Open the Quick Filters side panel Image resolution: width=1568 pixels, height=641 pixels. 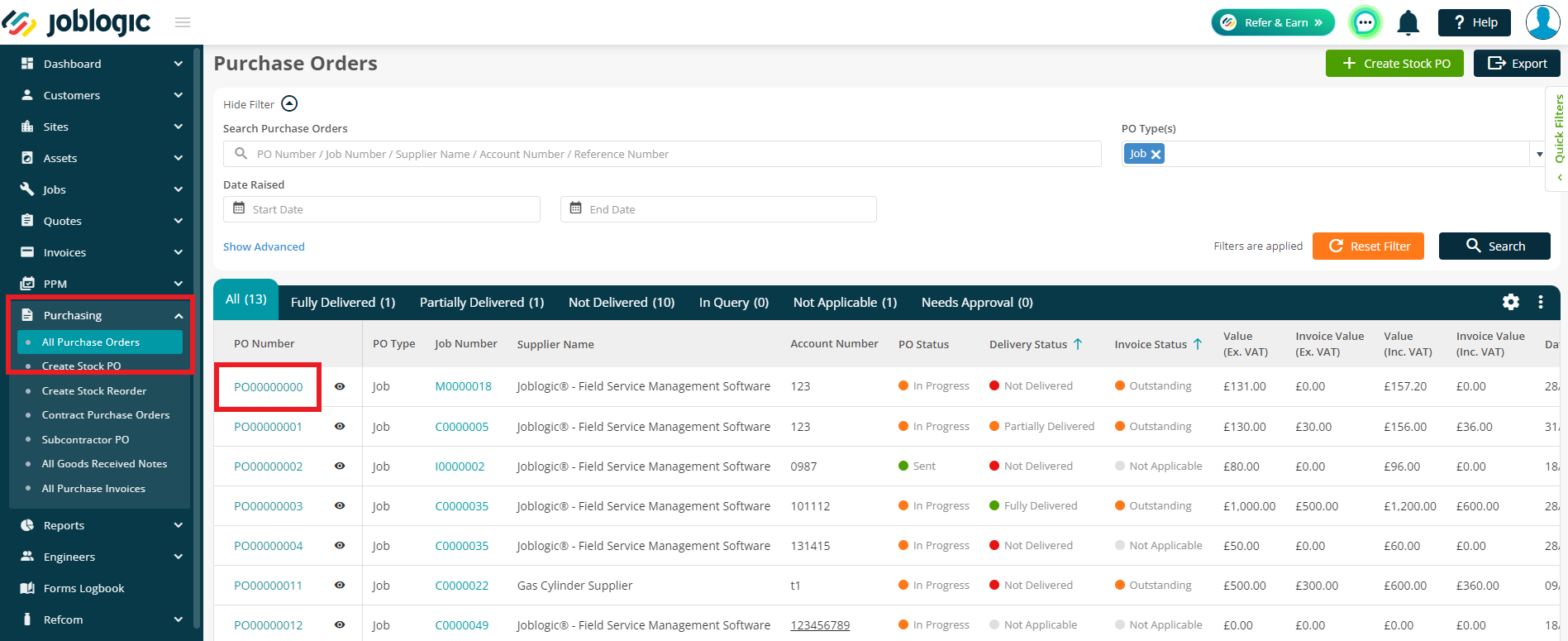pyautogui.click(x=1558, y=138)
